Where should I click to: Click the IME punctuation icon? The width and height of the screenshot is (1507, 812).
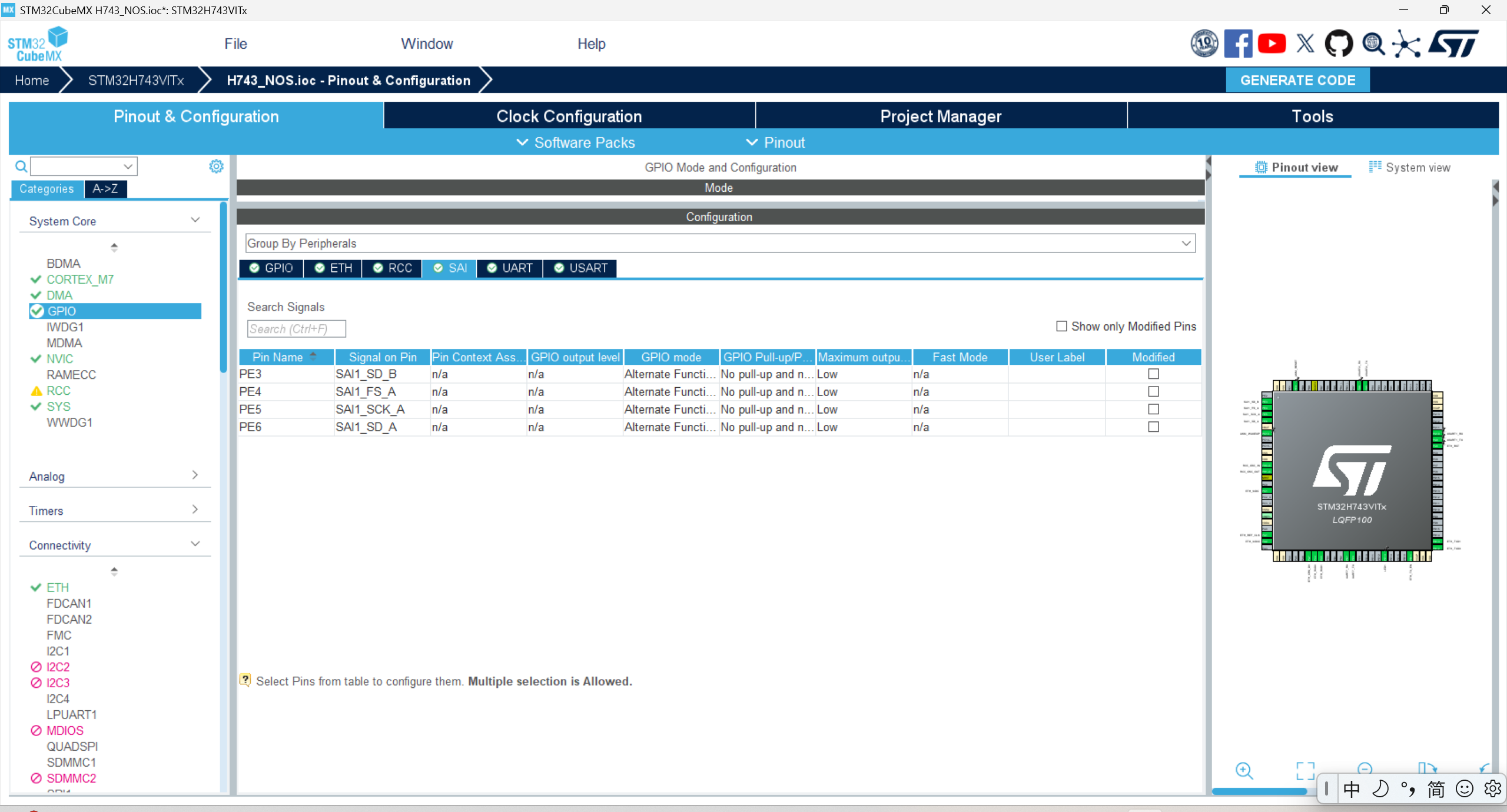click(1408, 789)
